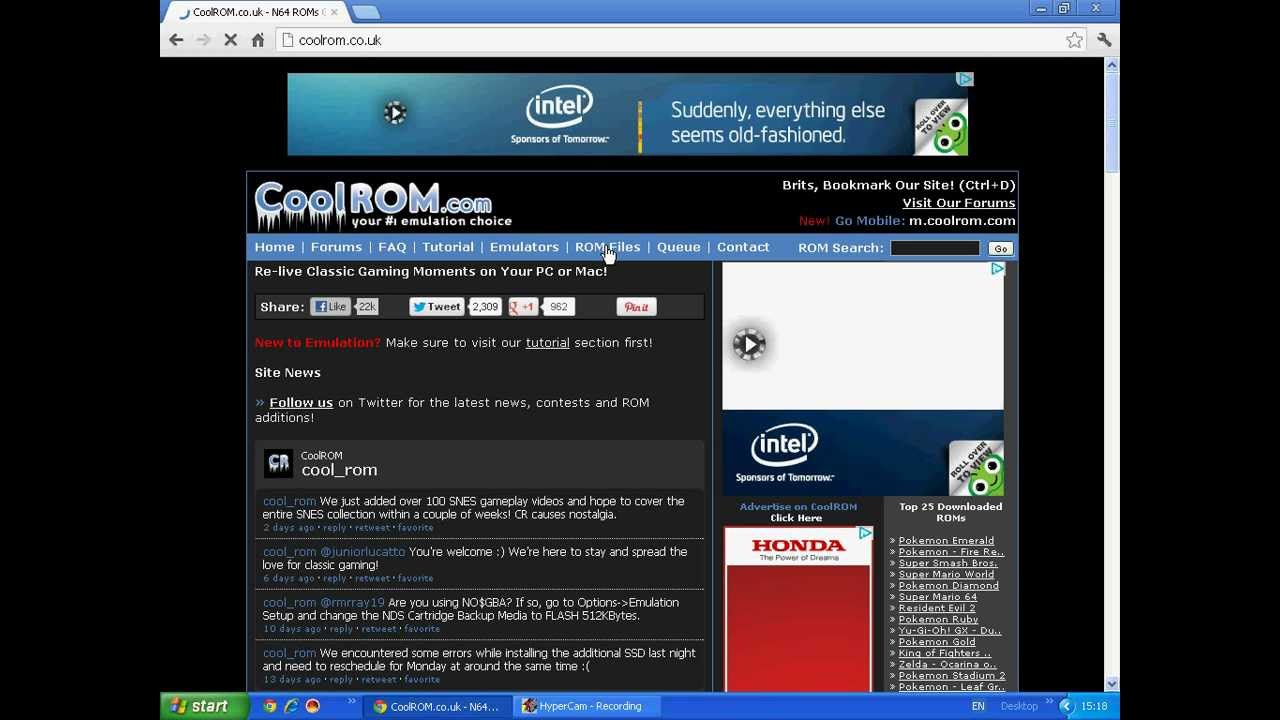Image resolution: width=1280 pixels, height=720 pixels.
Task: Click the browser Forward arrow
Action: [x=203, y=40]
